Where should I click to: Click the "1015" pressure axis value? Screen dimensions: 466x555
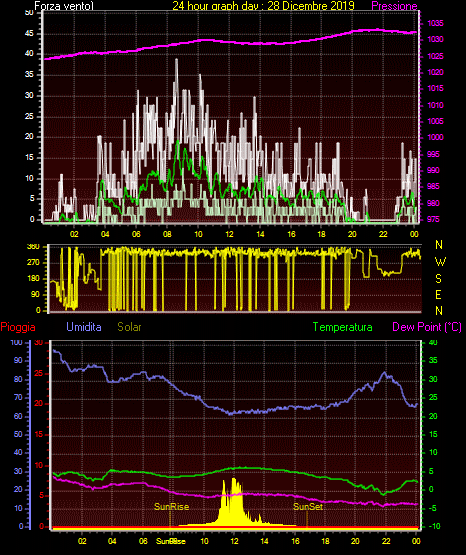click(x=435, y=88)
